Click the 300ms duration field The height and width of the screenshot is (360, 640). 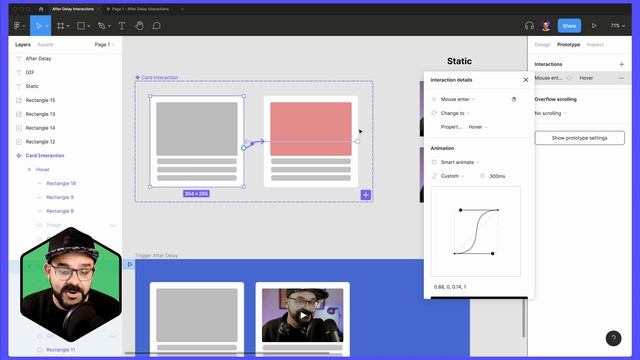497,176
